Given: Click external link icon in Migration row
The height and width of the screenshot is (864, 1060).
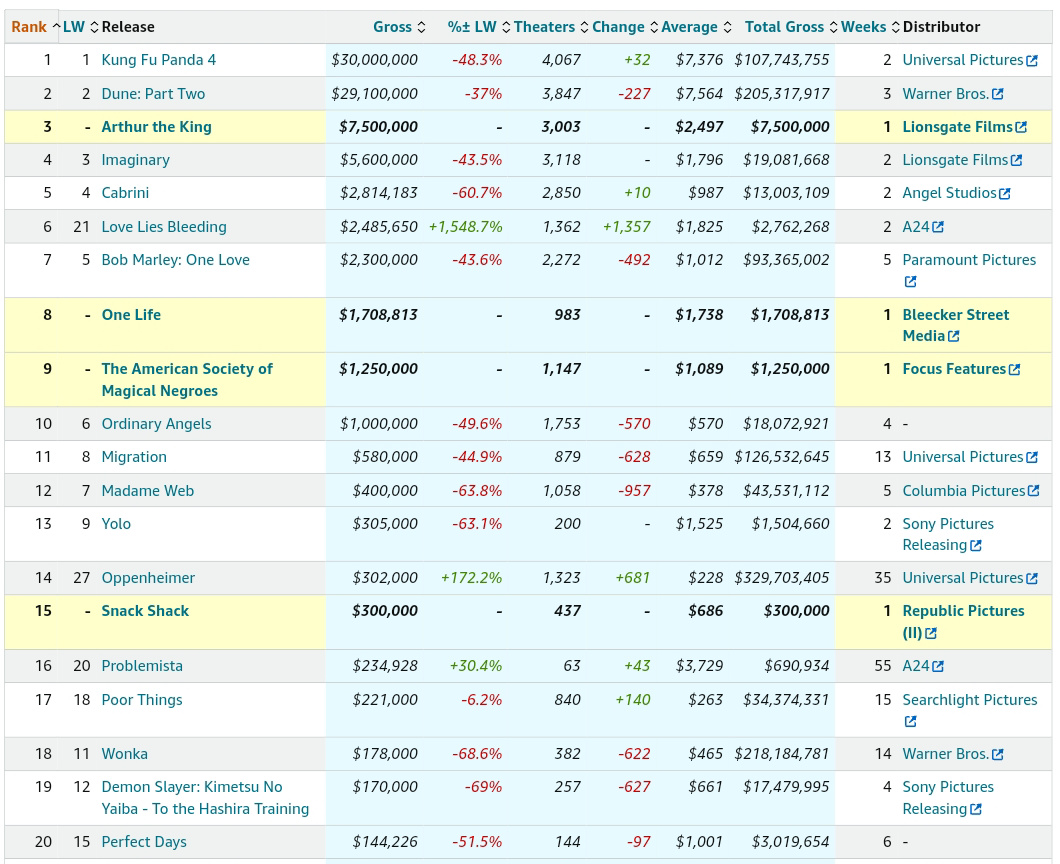Looking at the screenshot, I should point(1032,458).
